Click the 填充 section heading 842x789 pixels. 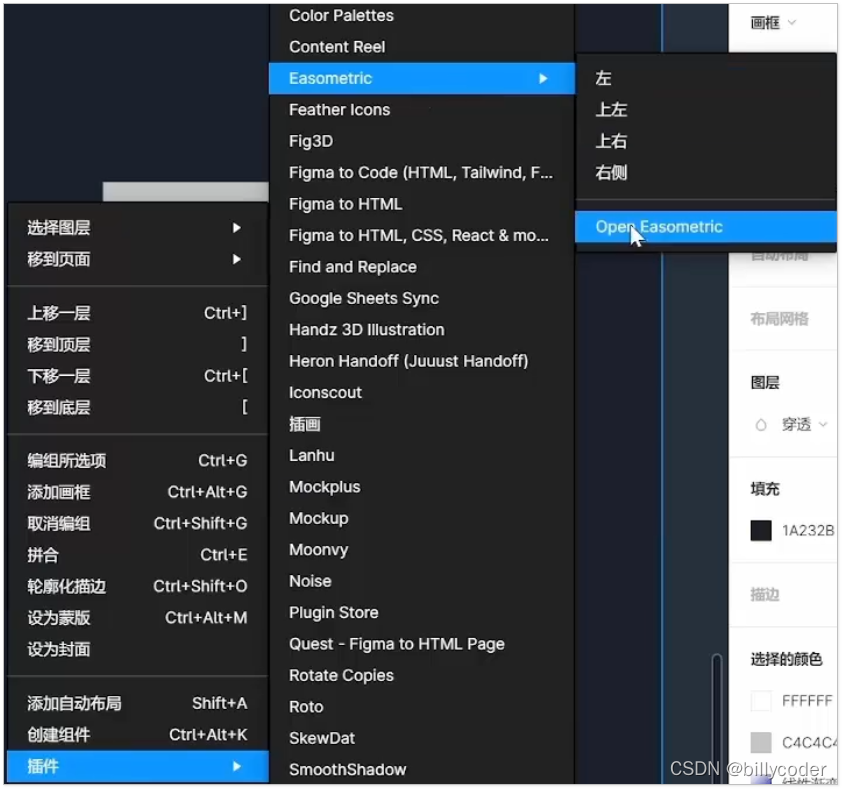click(765, 489)
